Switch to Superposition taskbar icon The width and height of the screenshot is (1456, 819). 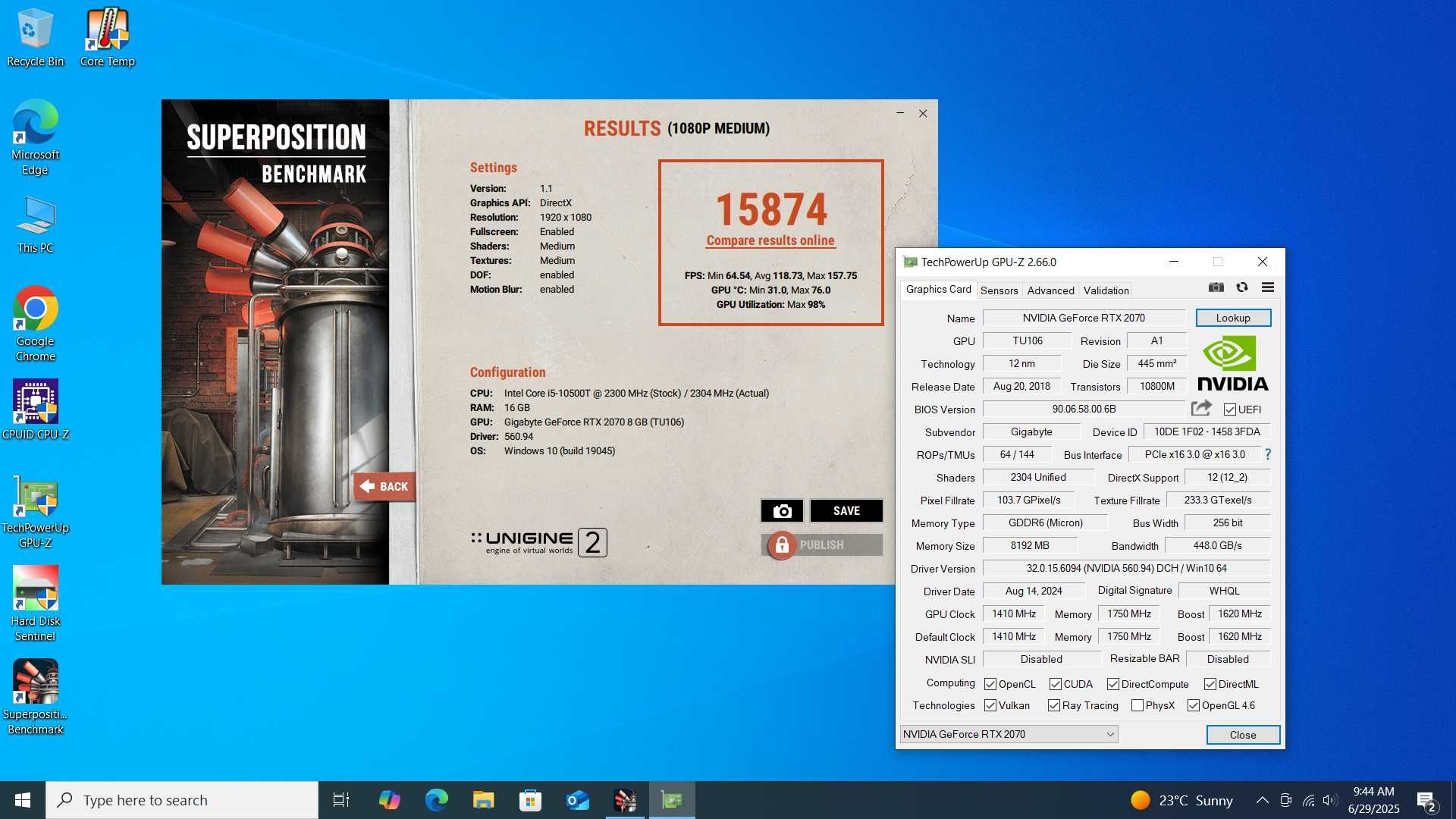625,800
